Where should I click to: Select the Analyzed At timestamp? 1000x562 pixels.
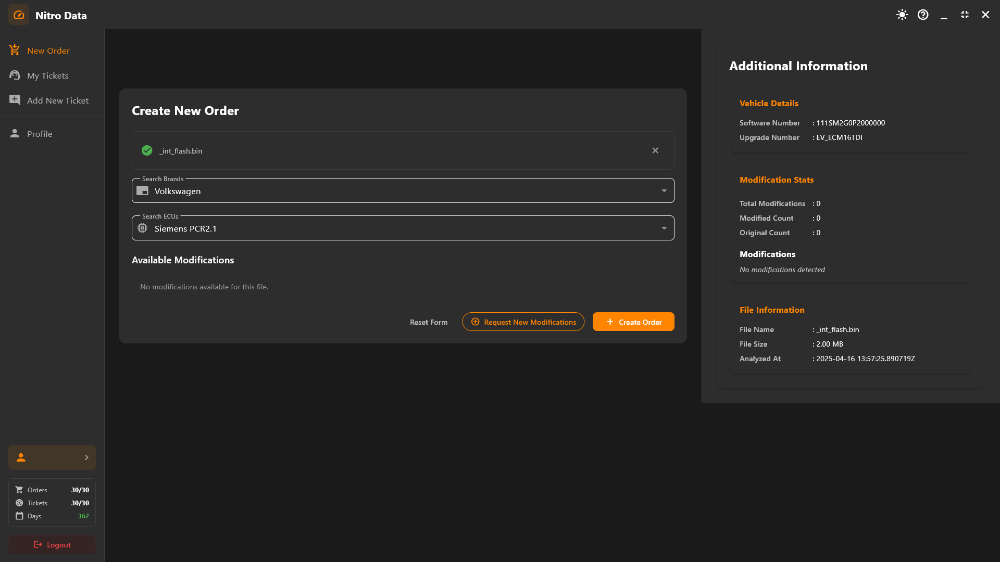865,359
